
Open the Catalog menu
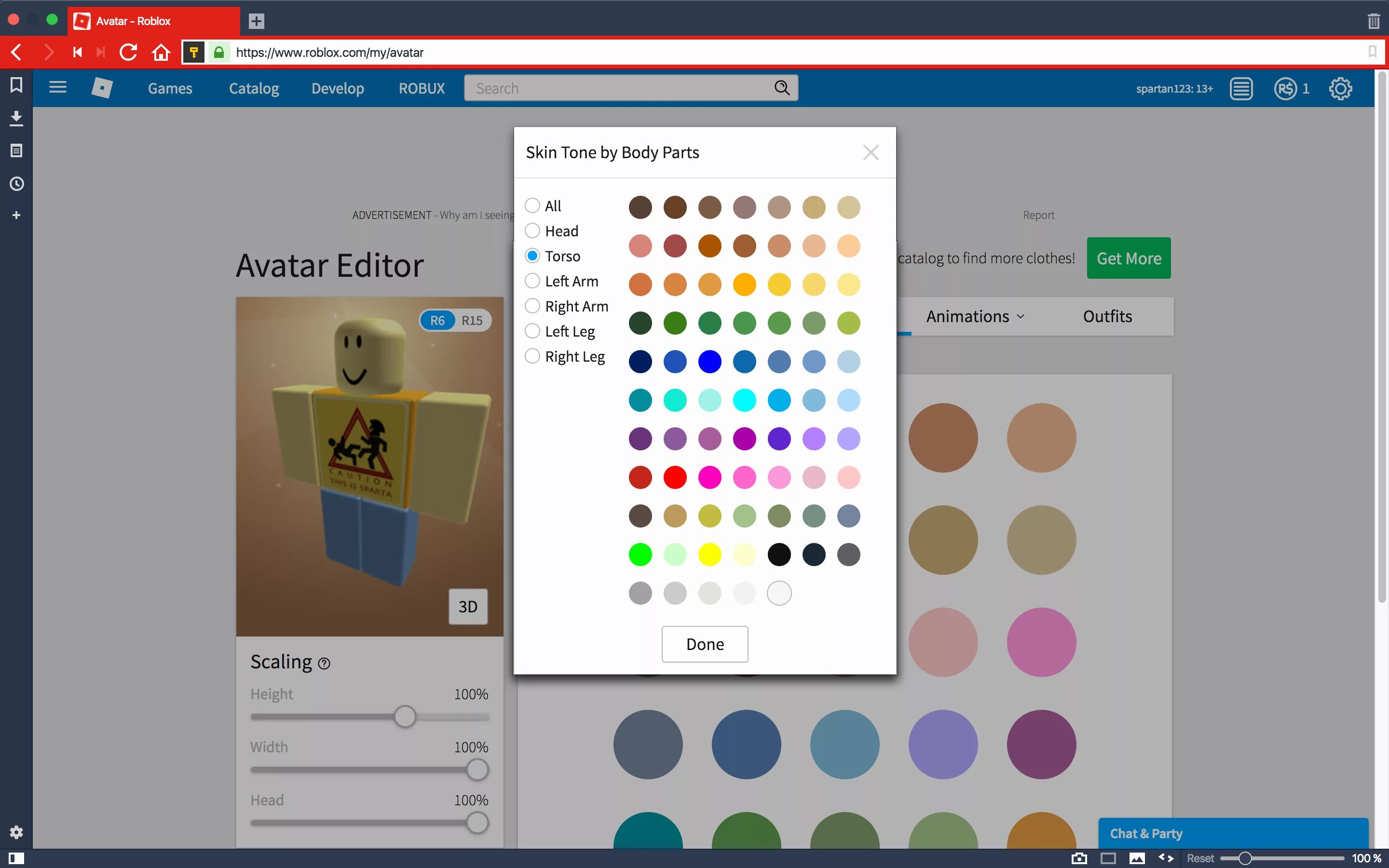pyautogui.click(x=254, y=88)
